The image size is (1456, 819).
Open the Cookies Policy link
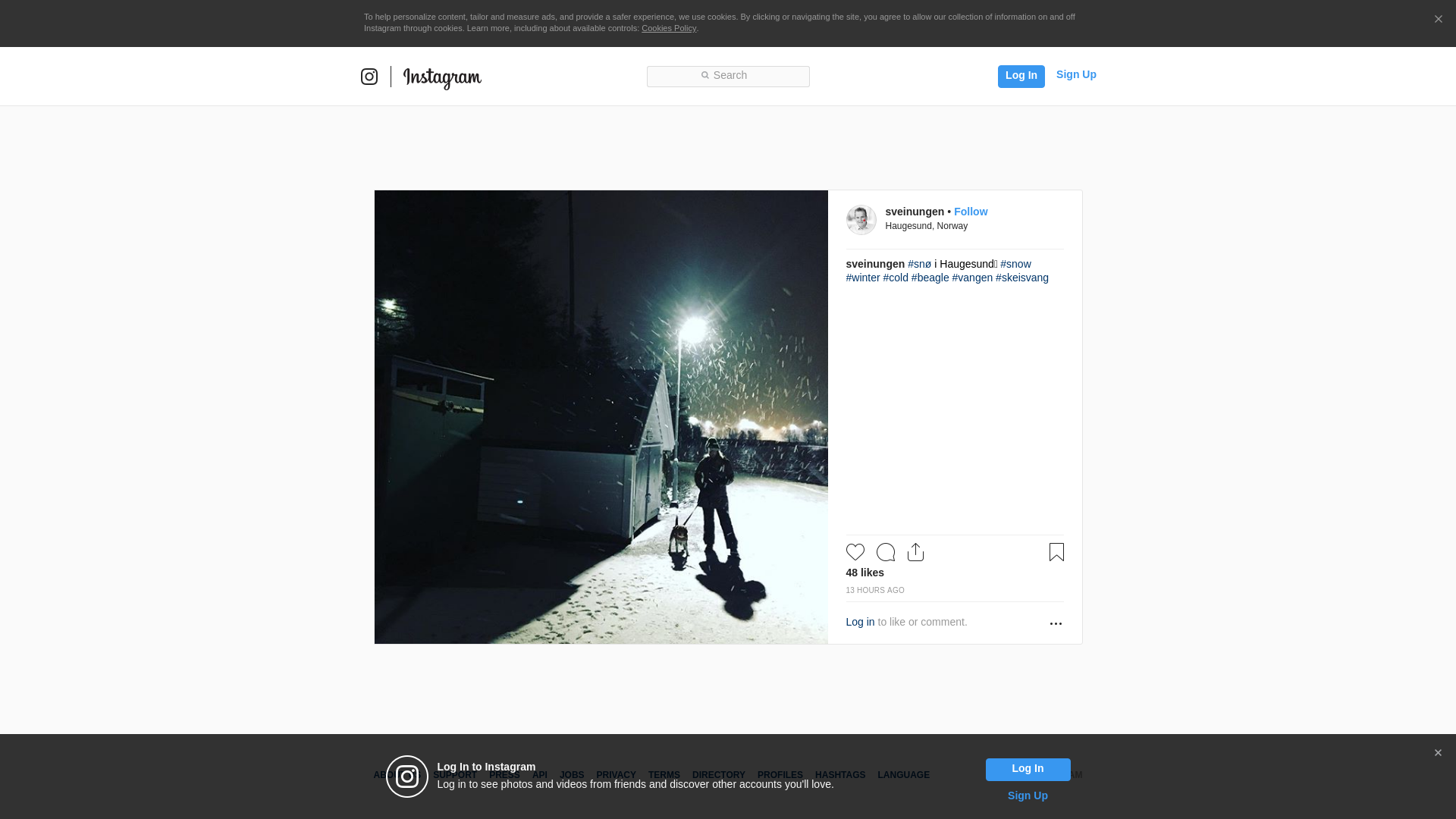tap(668, 29)
